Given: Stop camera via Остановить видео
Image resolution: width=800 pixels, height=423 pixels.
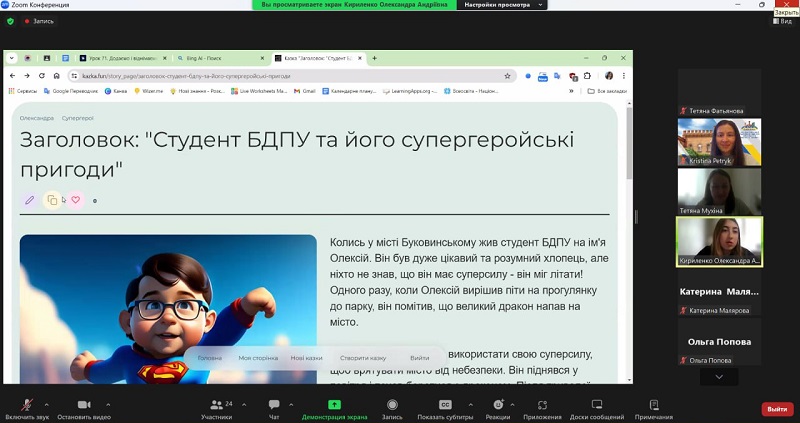Looking at the screenshot, I should tap(84, 409).
